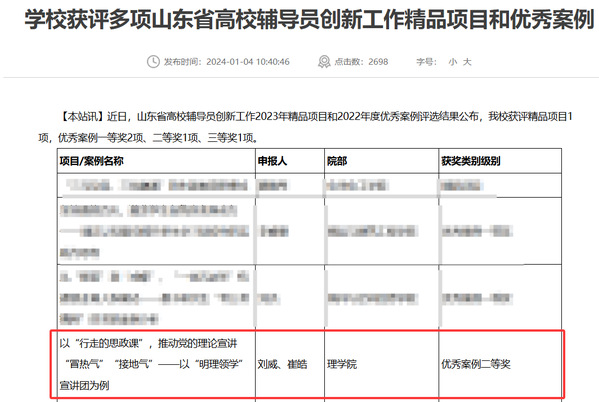Click the 【本站讯】 intro paragraph

305,127
